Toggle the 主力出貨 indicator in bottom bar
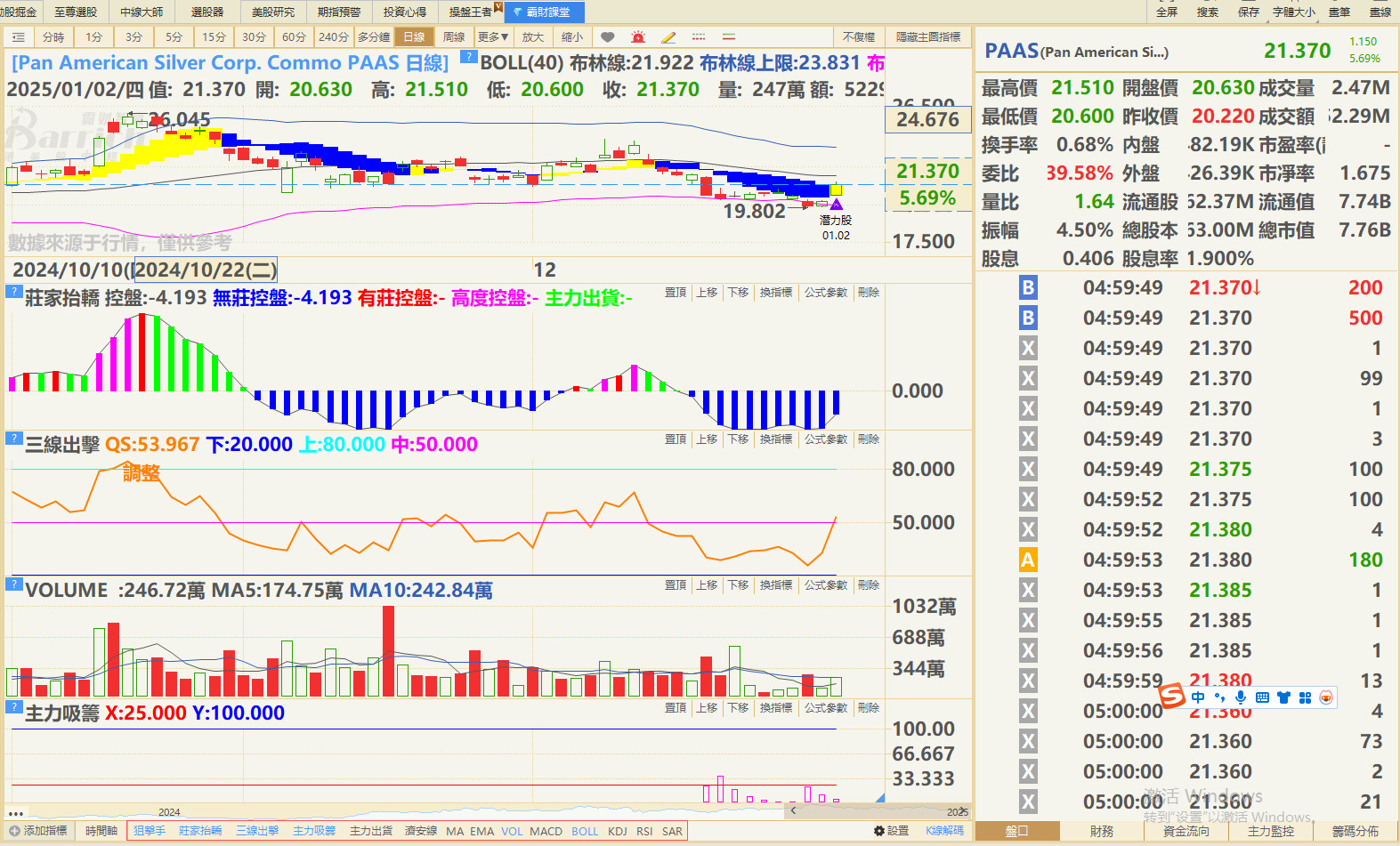The image size is (1400, 846). point(371,831)
